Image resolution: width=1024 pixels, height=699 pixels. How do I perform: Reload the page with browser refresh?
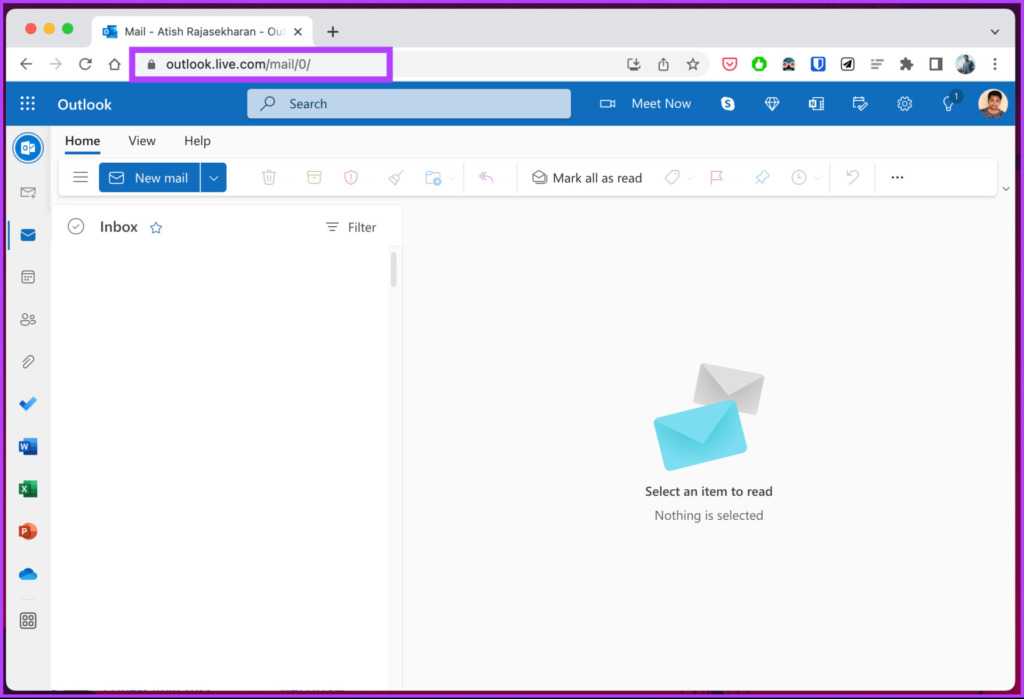coord(85,64)
